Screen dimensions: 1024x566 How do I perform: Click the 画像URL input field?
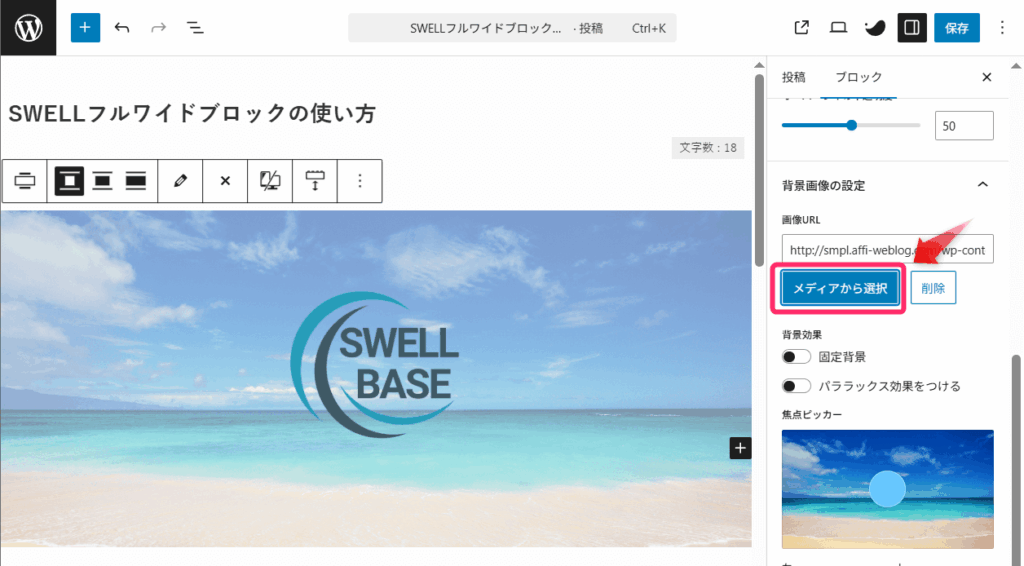tap(888, 249)
